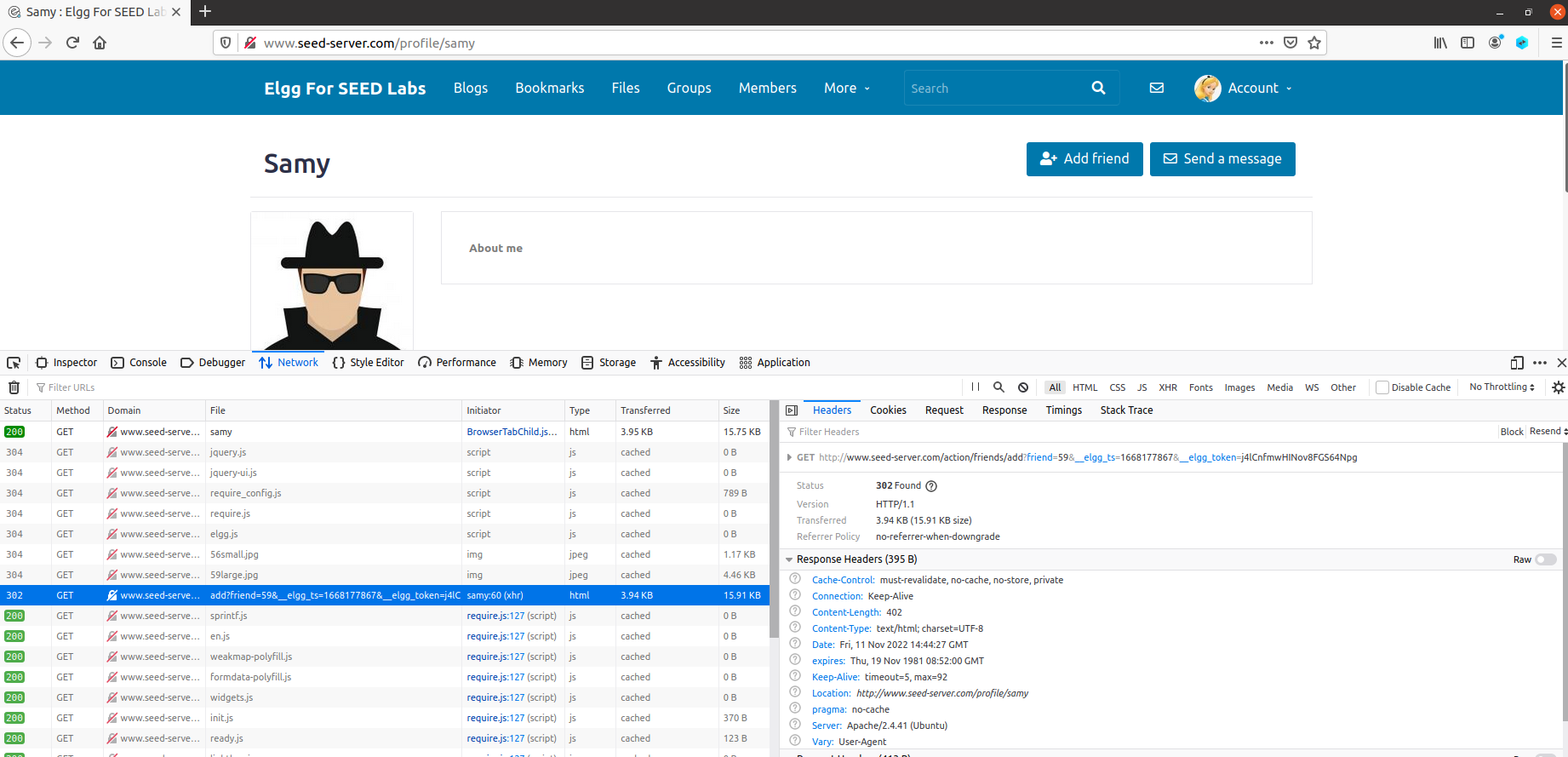Reload the current page

tap(72, 43)
